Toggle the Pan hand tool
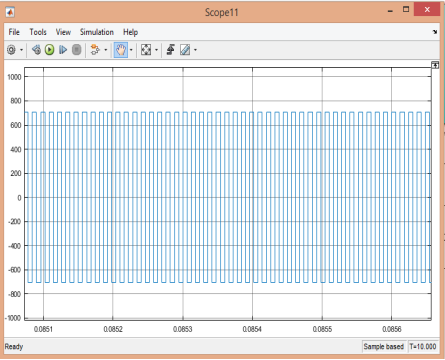Image resolution: width=445 pixels, height=360 pixels. pyautogui.click(x=120, y=50)
